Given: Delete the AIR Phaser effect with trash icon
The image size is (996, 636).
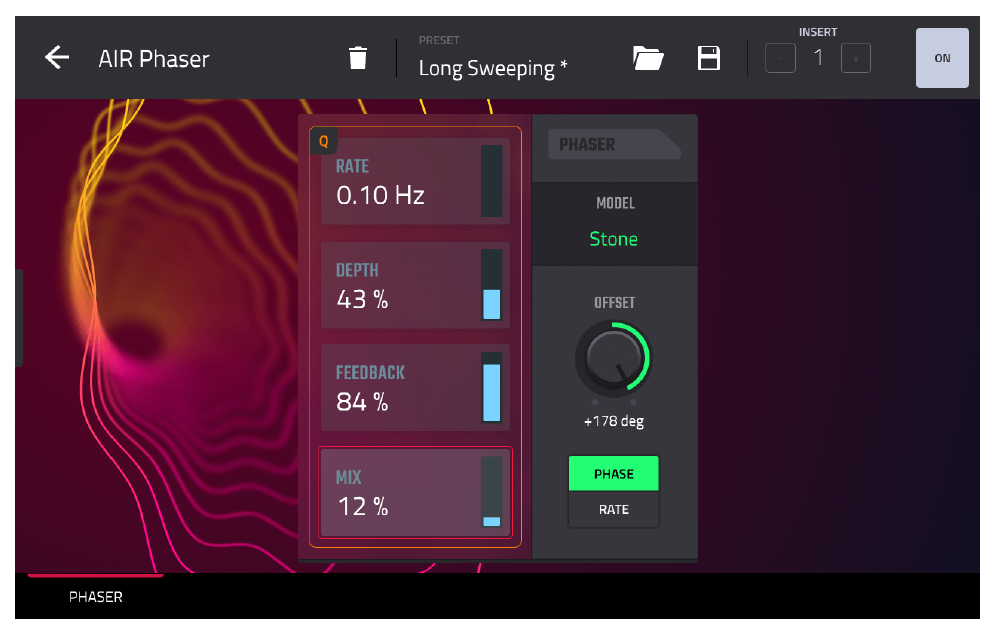Looking at the screenshot, I should click(358, 58).
